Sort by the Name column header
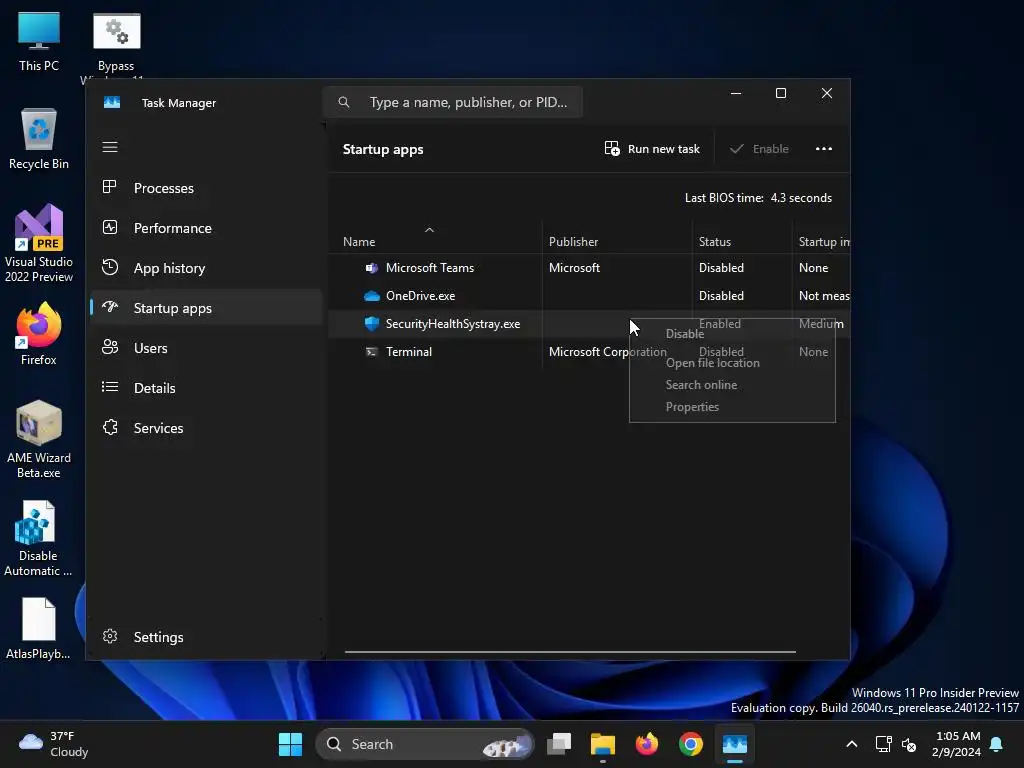The height and width of the screenshot is (768, 1024). coord(359,242)
